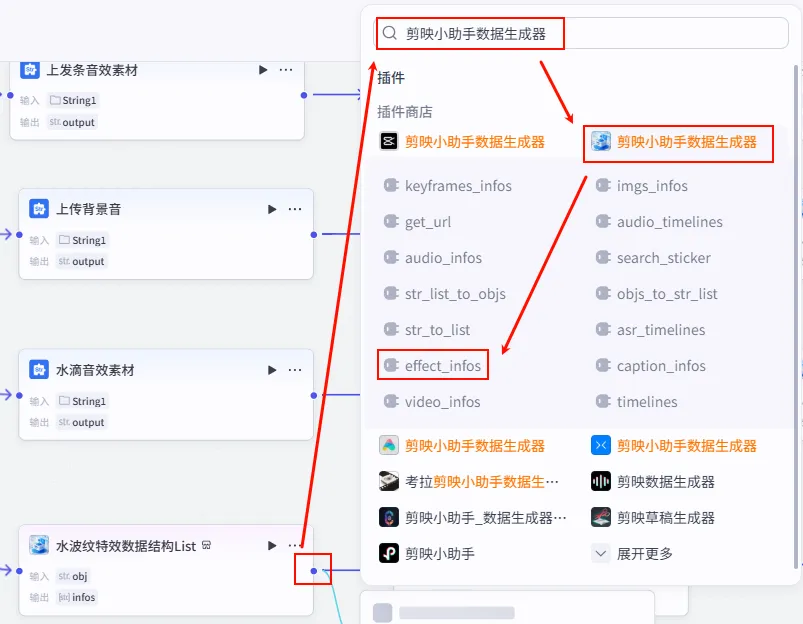Click input port of 水滴音效素材 node
This screenshot has height=624, width=803.
[19, 396]
